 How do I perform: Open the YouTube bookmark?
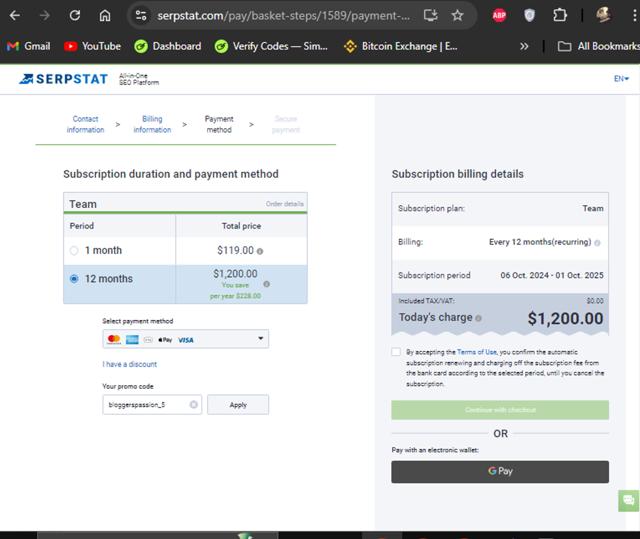coord(93,46)
